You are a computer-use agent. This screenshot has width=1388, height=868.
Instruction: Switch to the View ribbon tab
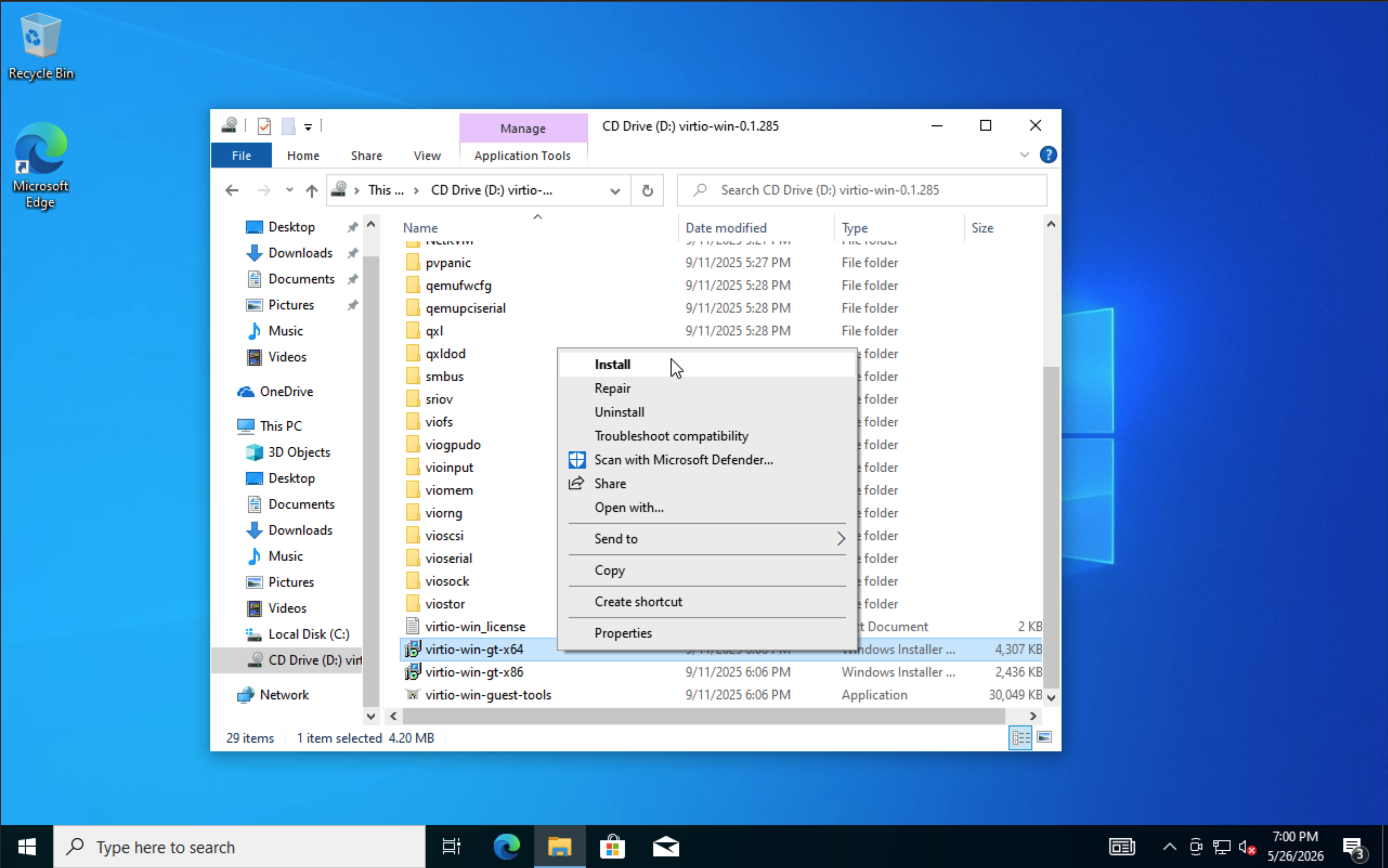click(427, 156)
